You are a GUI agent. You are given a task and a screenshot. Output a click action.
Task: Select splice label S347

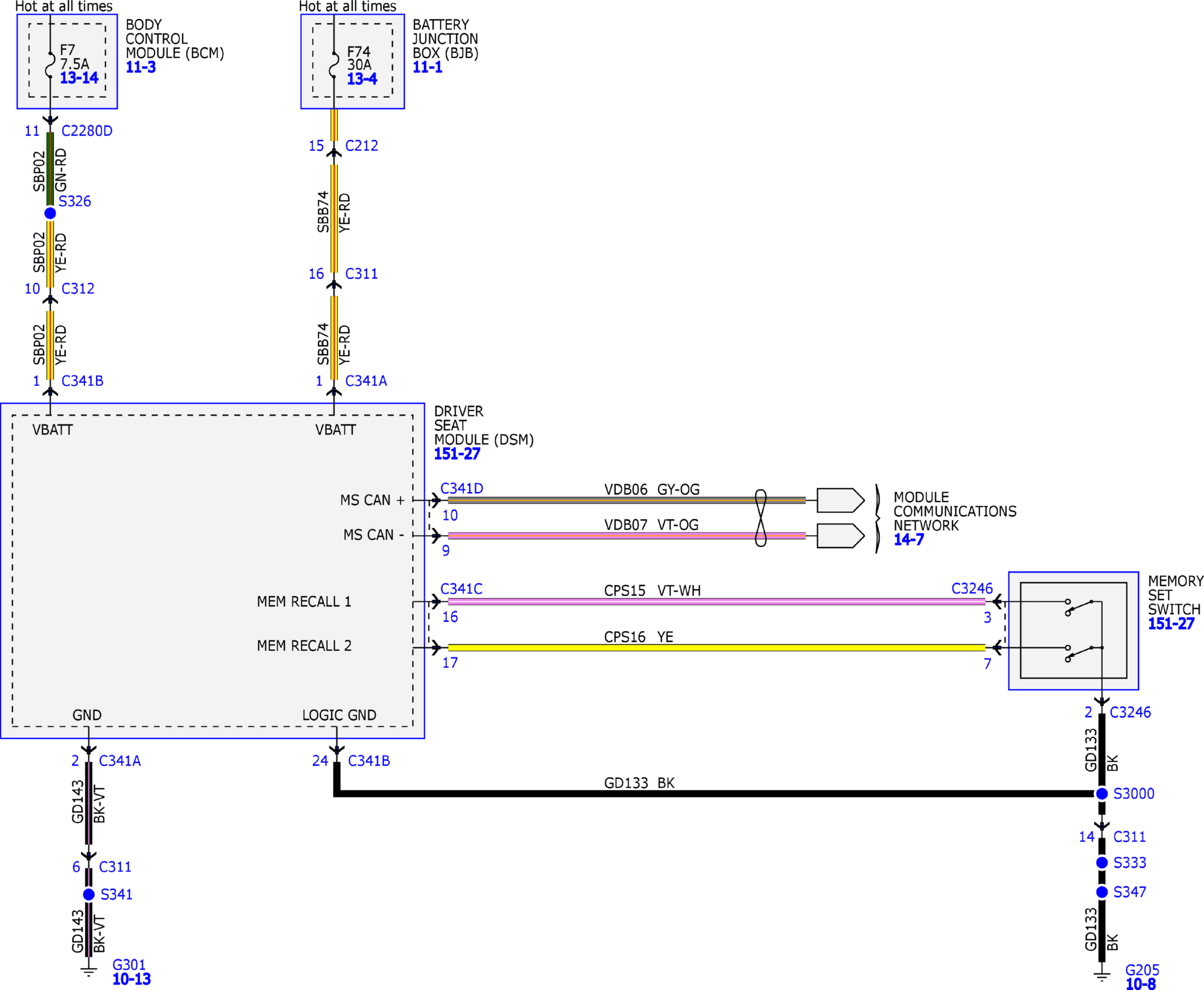[x=1130, y=892]
